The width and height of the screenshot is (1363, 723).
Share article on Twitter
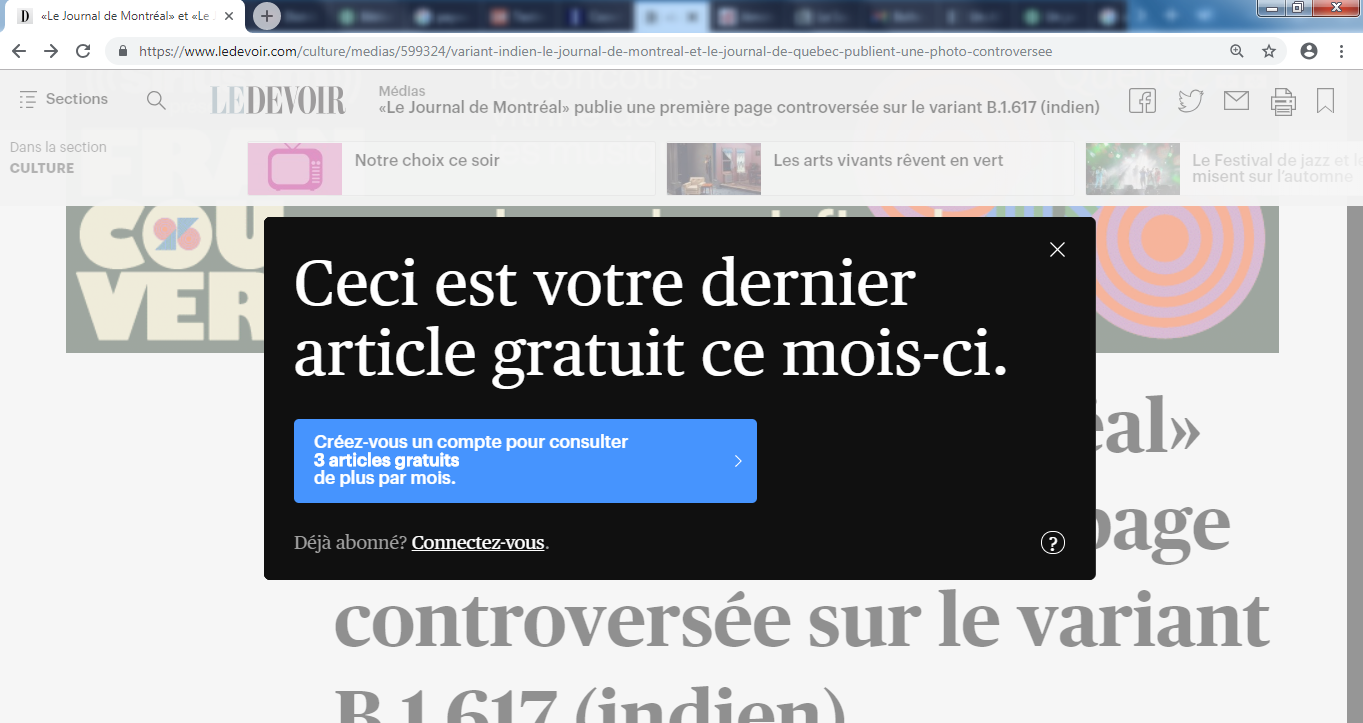tap(1189, 100)
